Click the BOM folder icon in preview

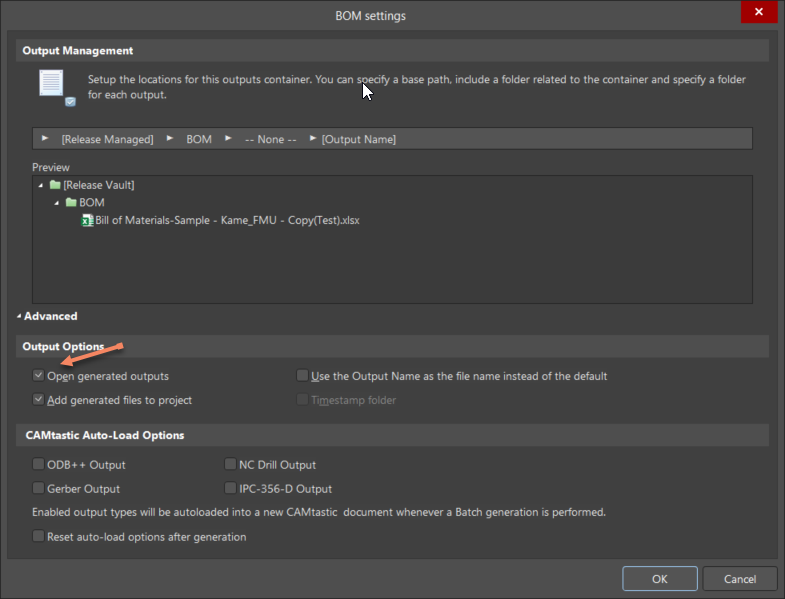tap(71, 202)
